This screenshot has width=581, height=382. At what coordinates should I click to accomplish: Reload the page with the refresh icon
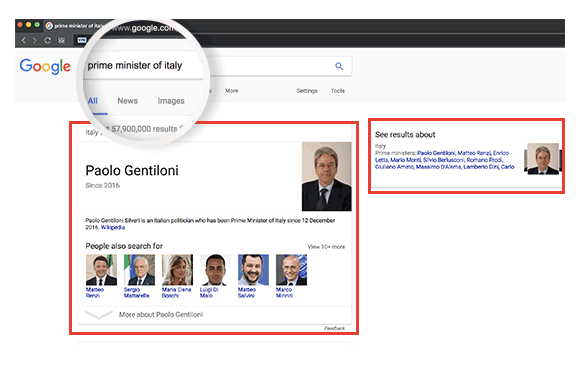coord(48,40)
